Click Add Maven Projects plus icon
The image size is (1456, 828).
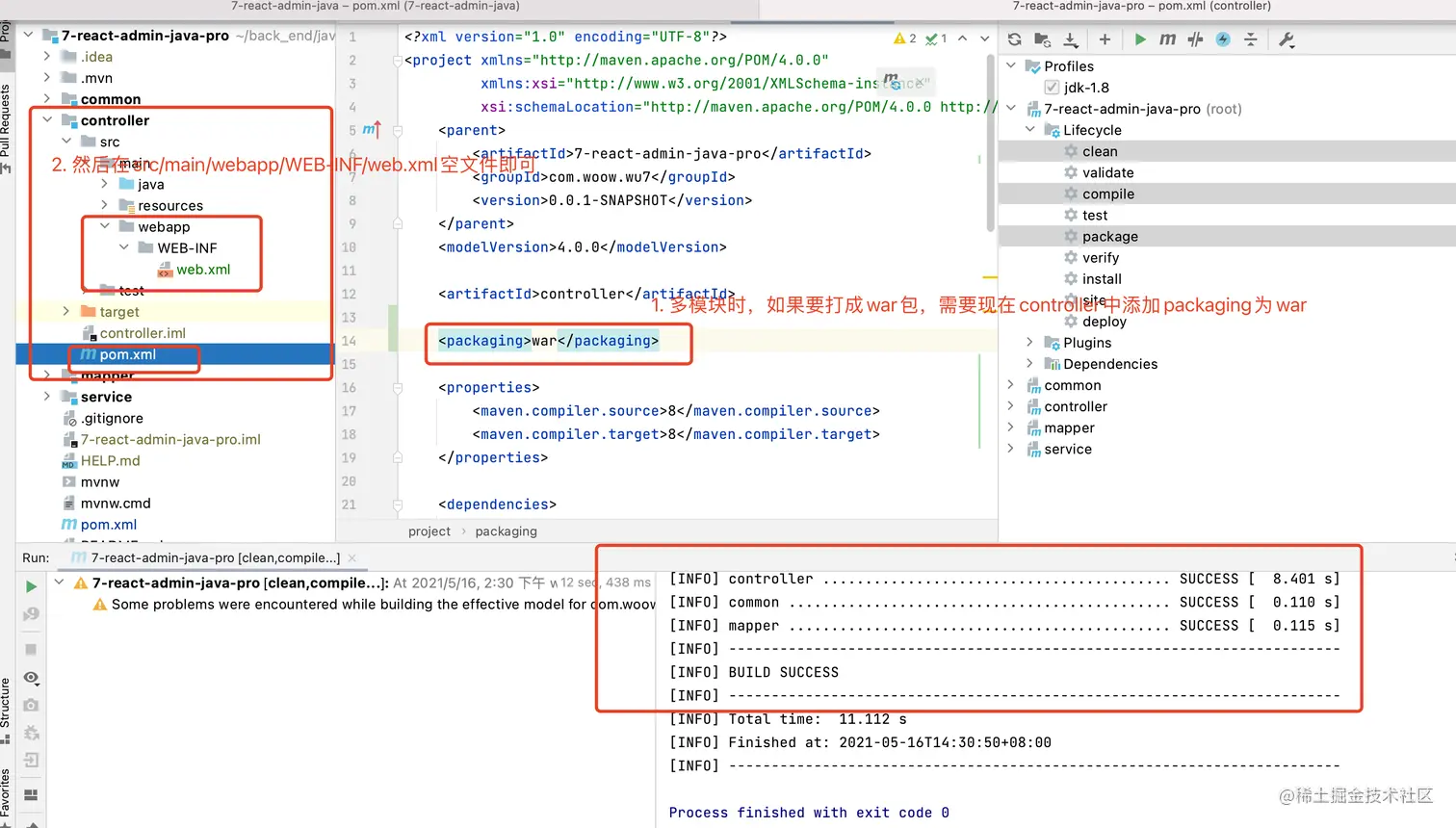click(1105, 39)
